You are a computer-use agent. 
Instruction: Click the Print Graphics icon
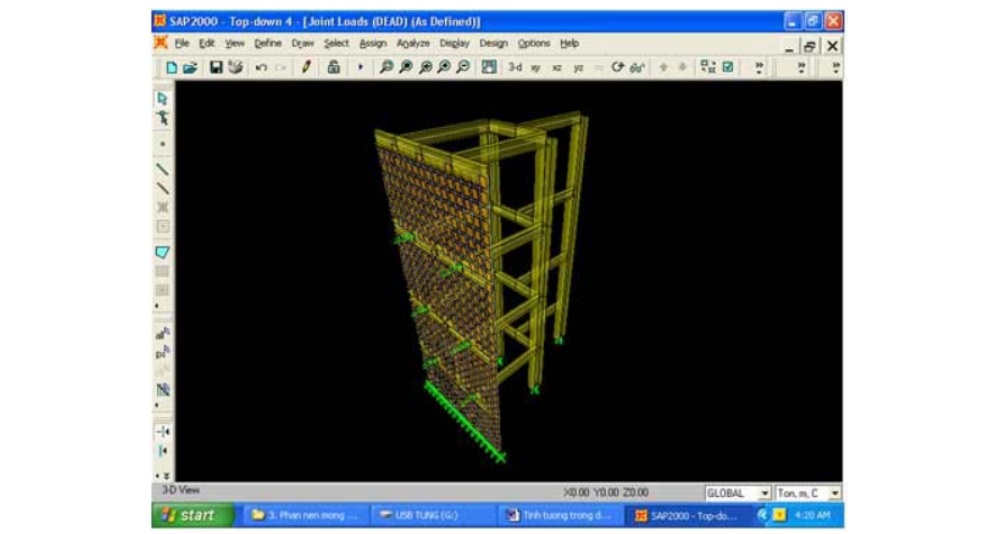click(235, 68)
